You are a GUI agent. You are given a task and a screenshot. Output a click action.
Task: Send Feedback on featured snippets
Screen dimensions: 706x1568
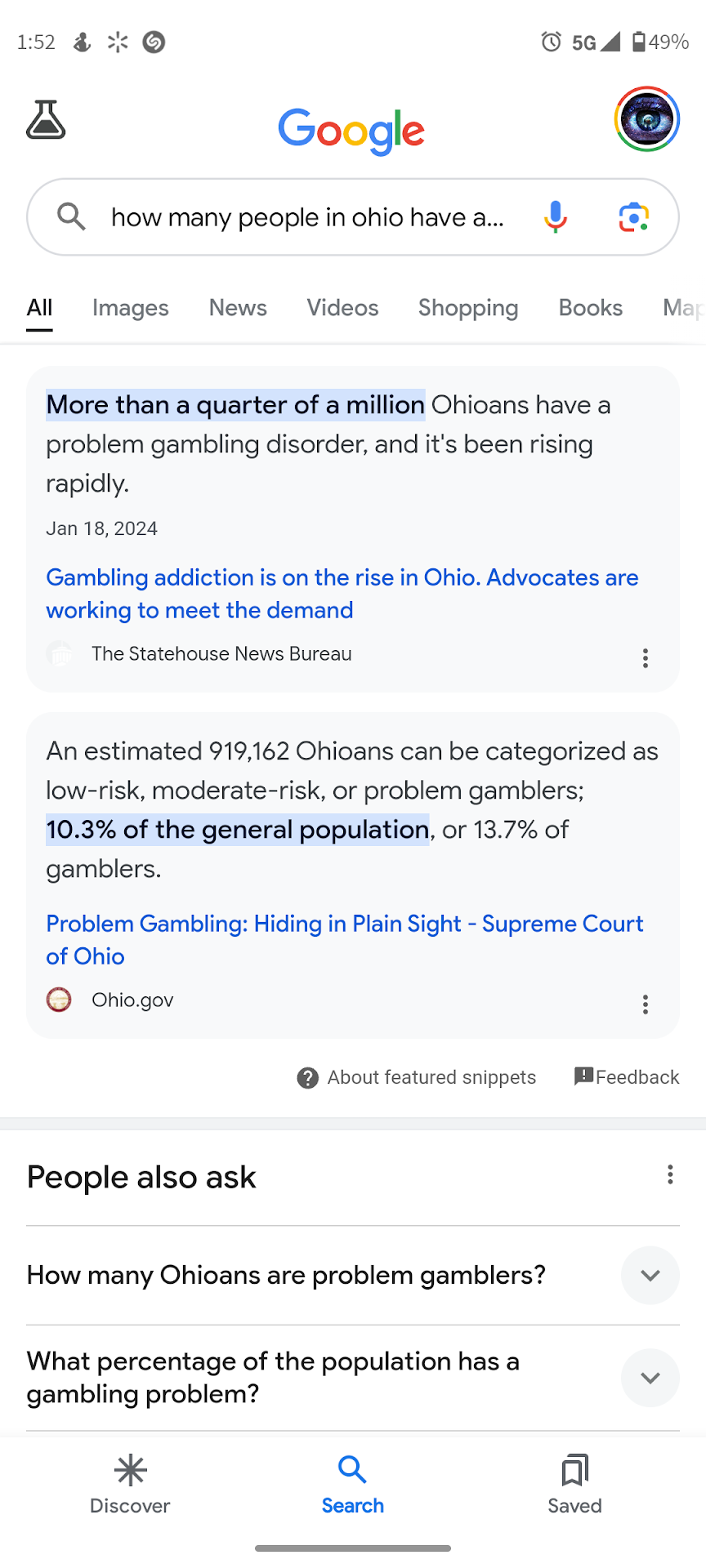[627, 1077]
